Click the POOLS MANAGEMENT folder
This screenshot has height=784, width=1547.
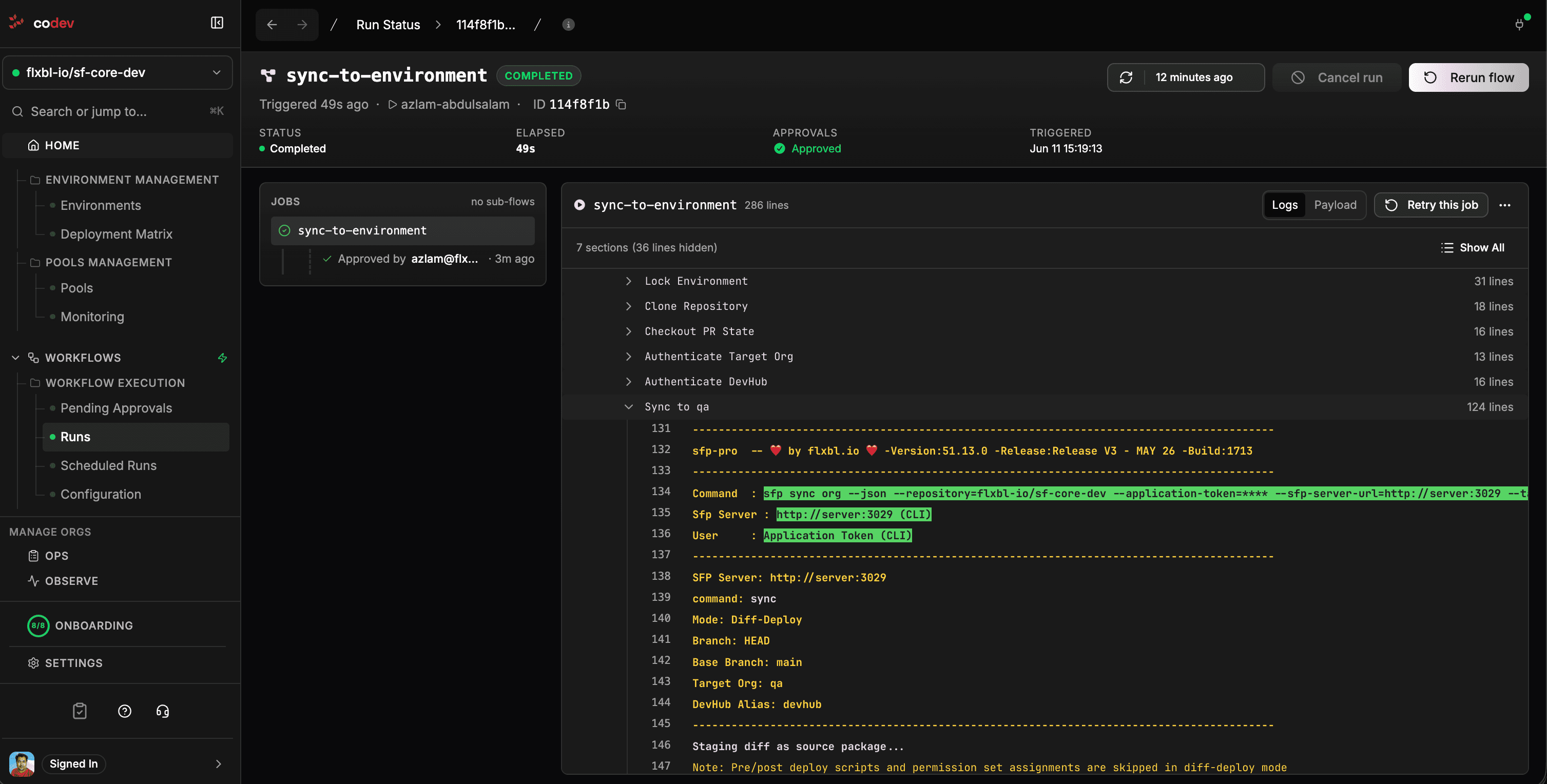click(101, 263)
